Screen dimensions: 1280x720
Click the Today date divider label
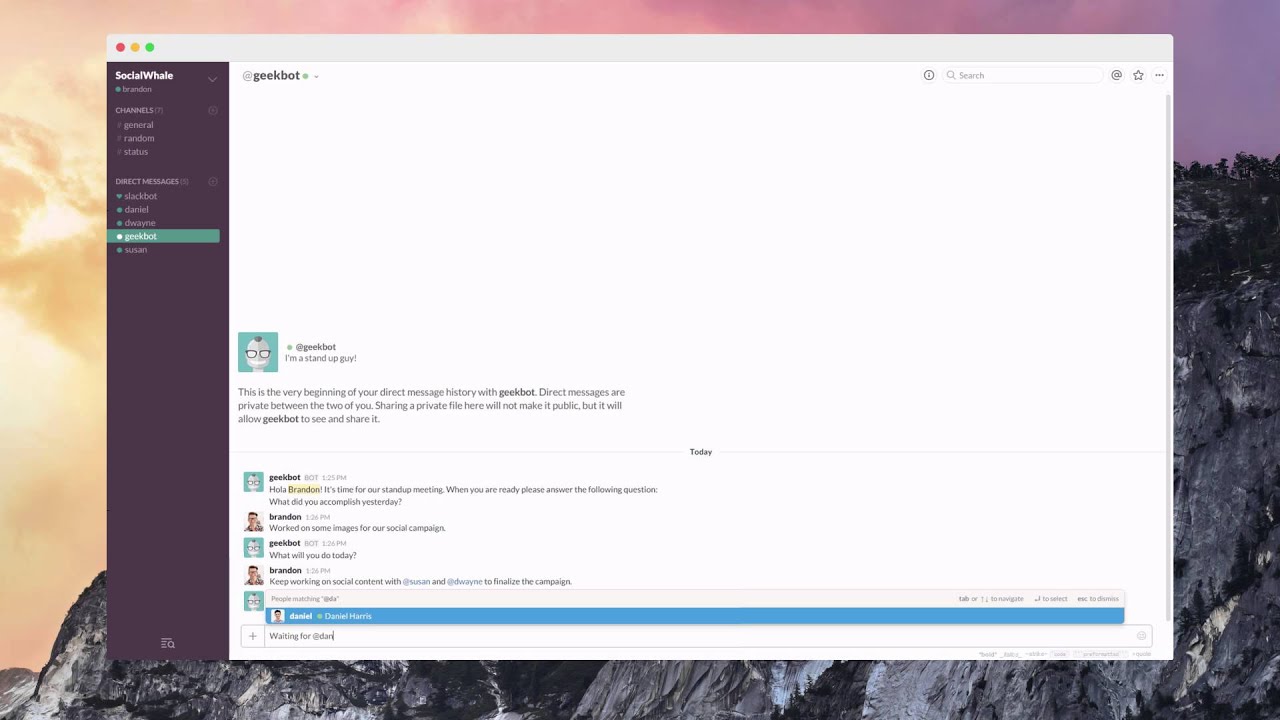click(x=701, y=452)
